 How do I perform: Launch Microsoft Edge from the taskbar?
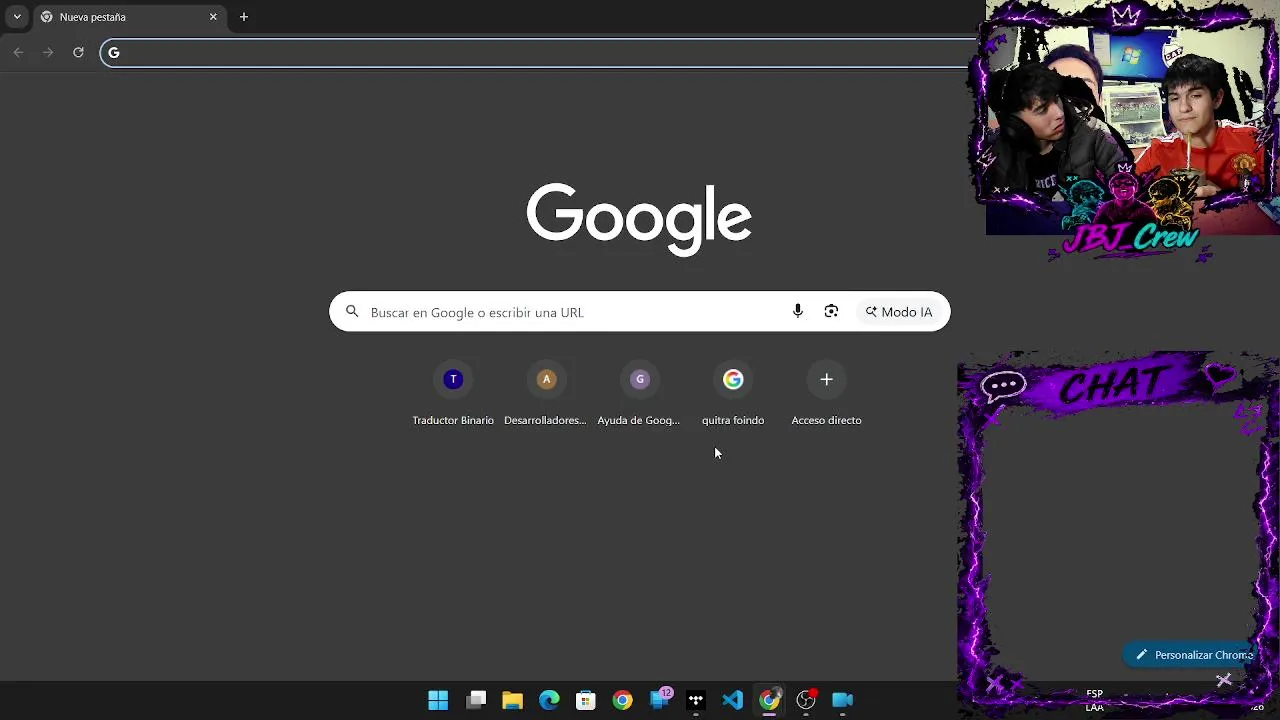[549, 700]
